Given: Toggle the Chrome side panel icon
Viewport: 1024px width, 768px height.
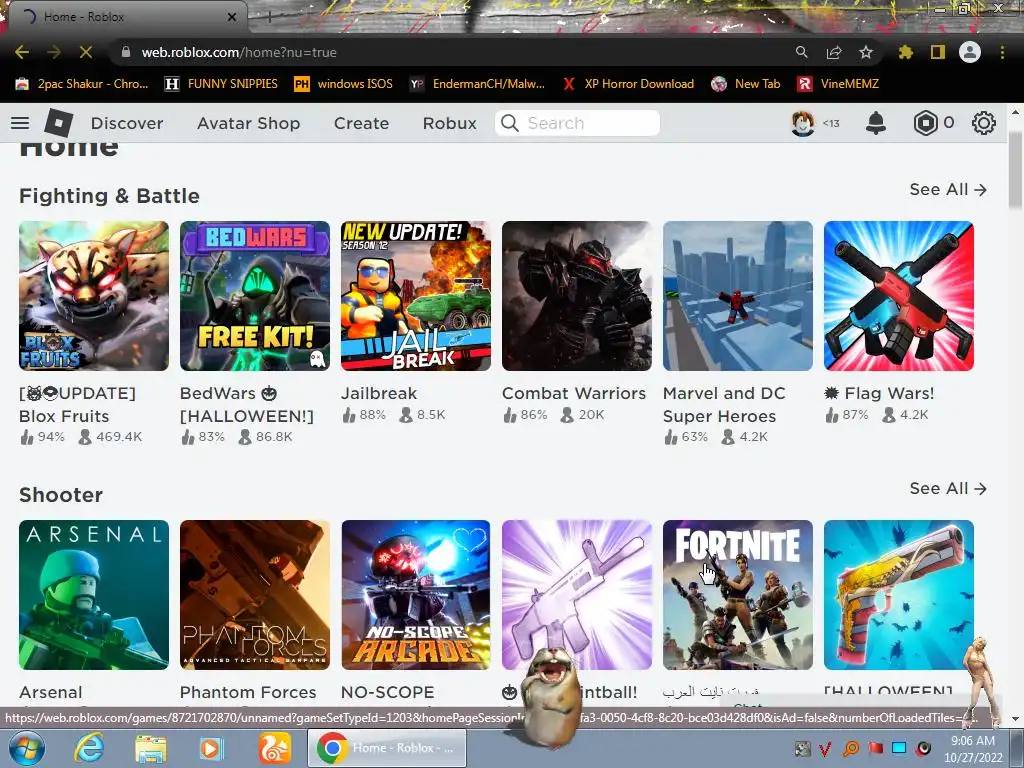Looking at the screenshot, I should point(938,52).
